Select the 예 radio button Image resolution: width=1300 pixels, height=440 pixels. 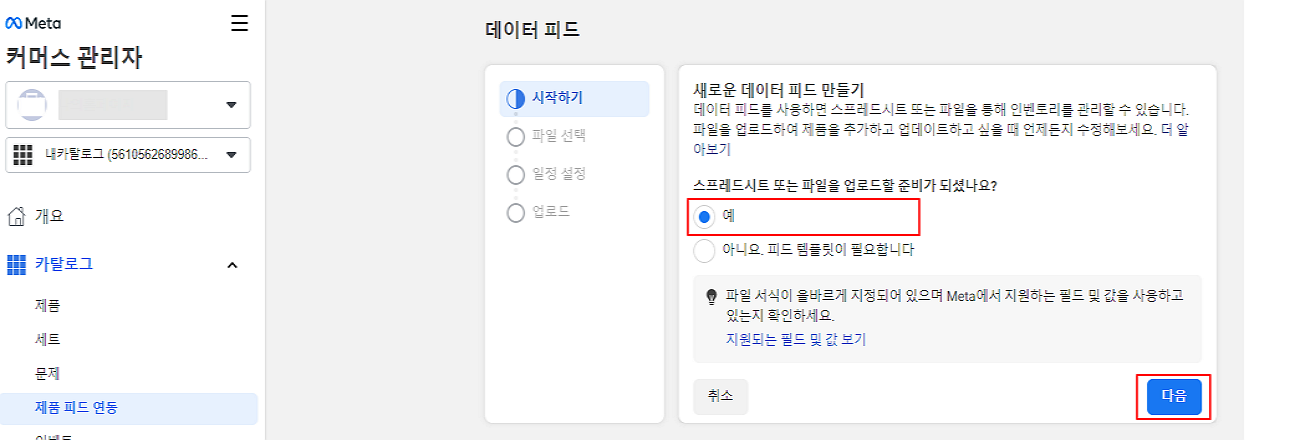pos(705,216)
